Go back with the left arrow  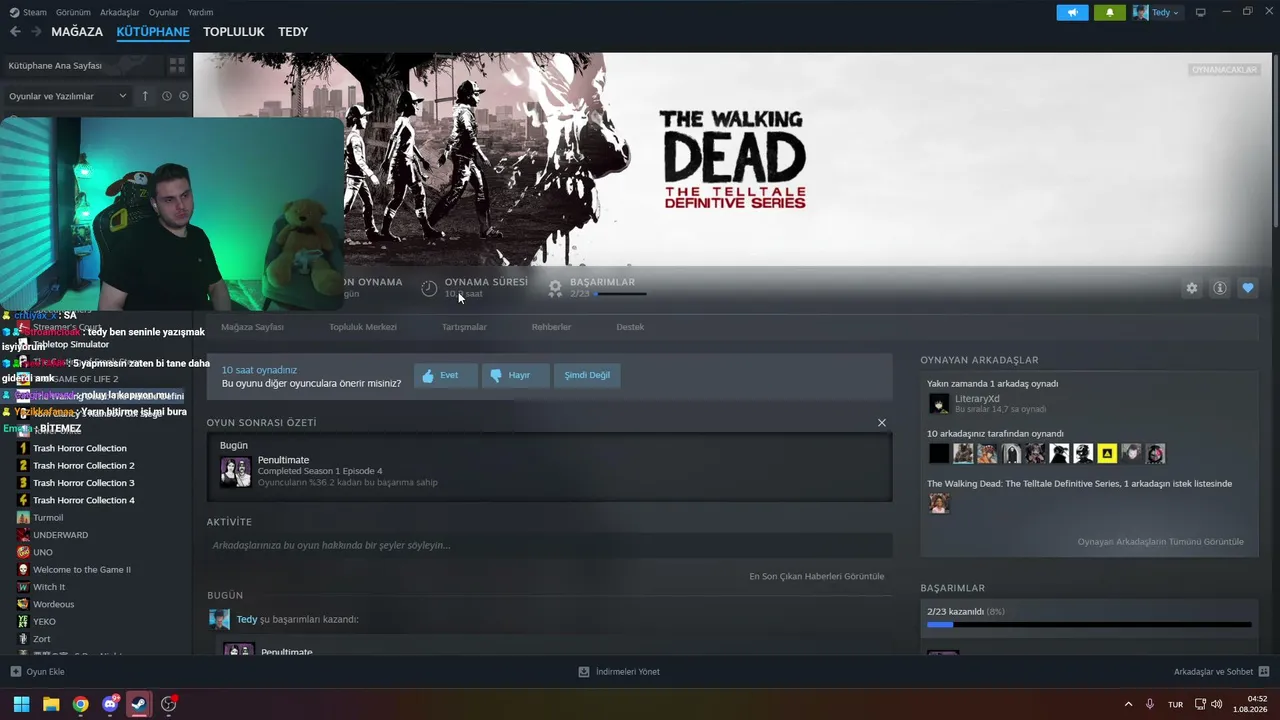point(15,32)
